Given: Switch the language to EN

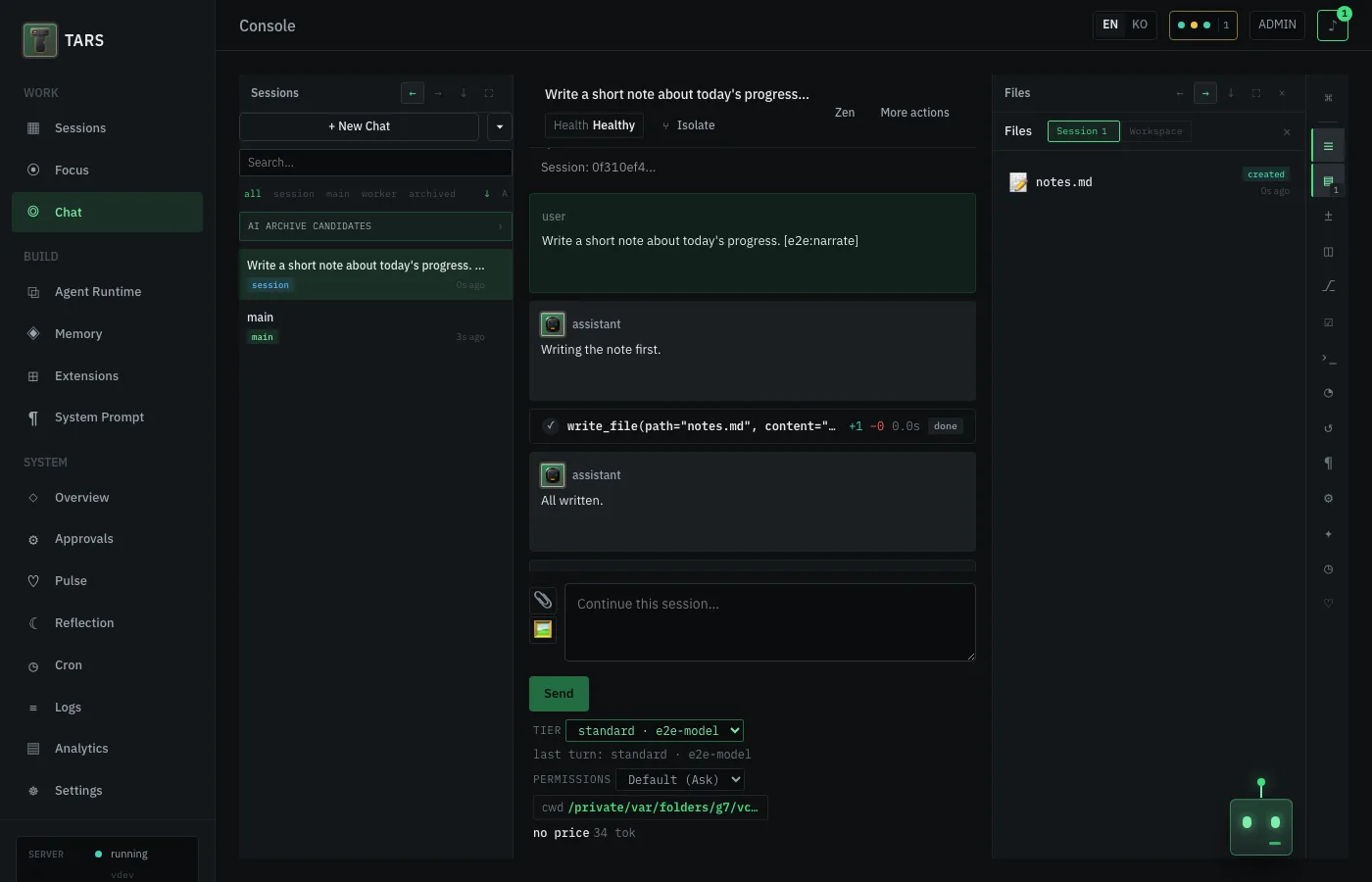Looking at the screenshot, I should coord(1110,24).
